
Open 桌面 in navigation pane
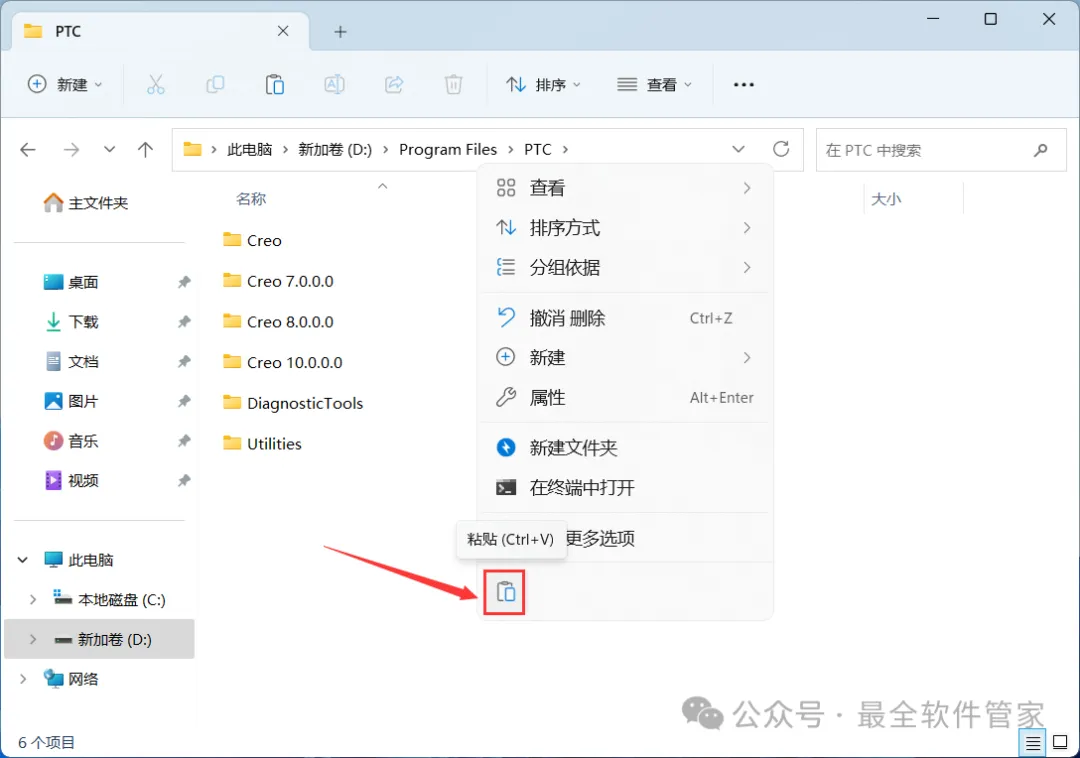pos(71,282)
